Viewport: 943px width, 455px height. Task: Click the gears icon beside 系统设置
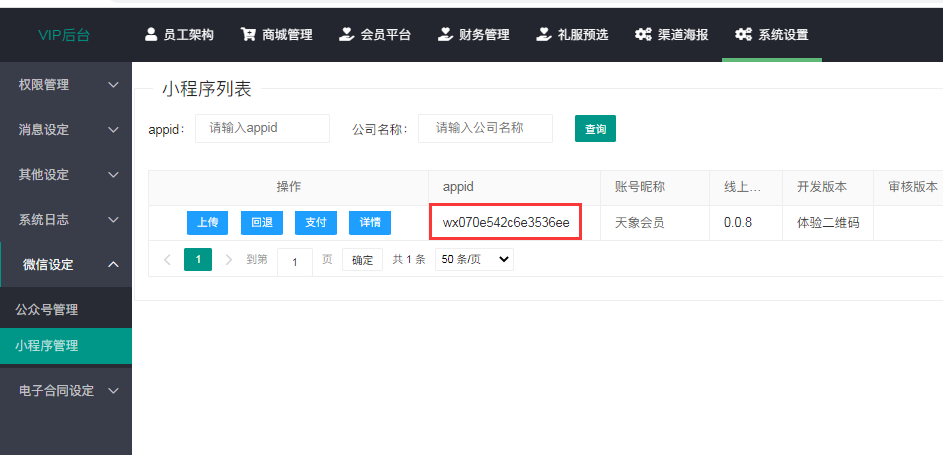743,35
